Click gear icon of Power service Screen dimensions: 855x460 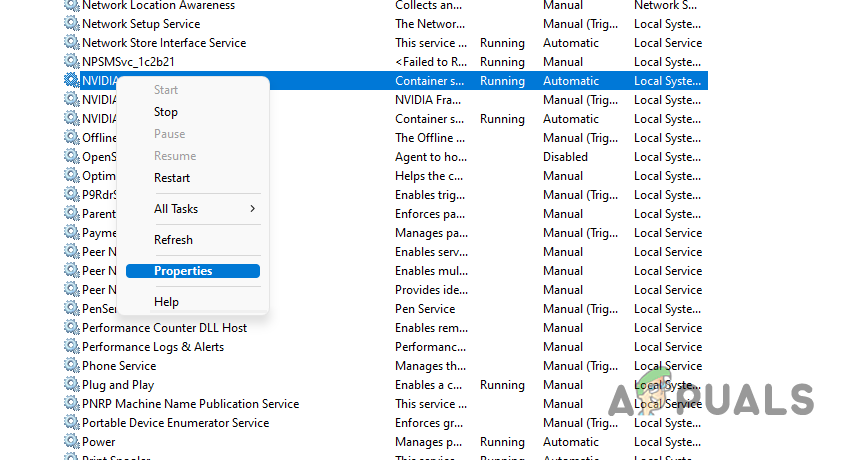(71, 441)
